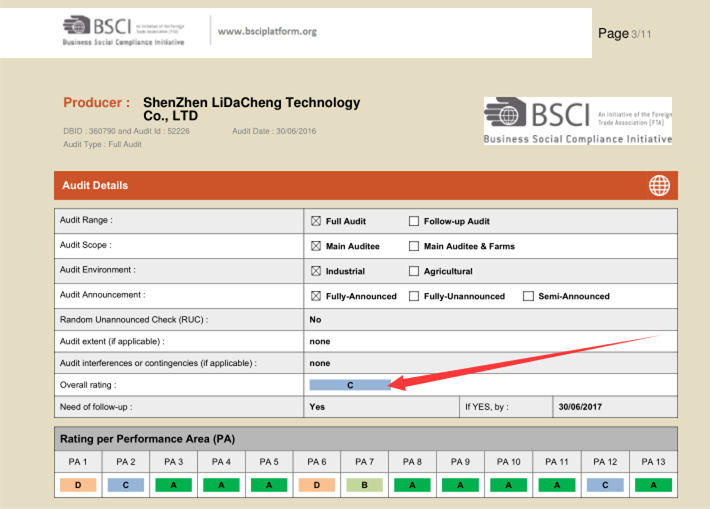Viewport: 710px width, 509px height.
Task: Click the Overall rating label
Action: point(88,384)
